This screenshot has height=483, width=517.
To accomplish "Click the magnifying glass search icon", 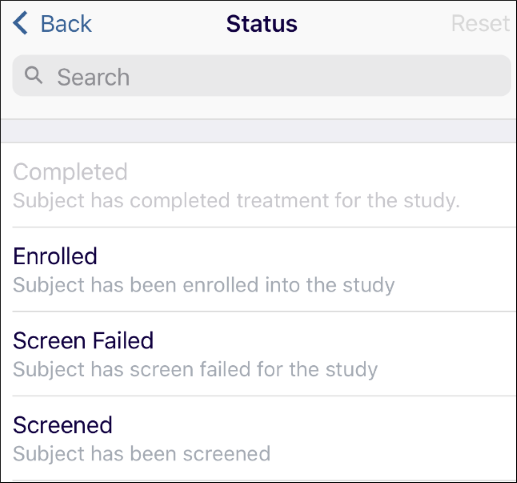I will point(33,75).
